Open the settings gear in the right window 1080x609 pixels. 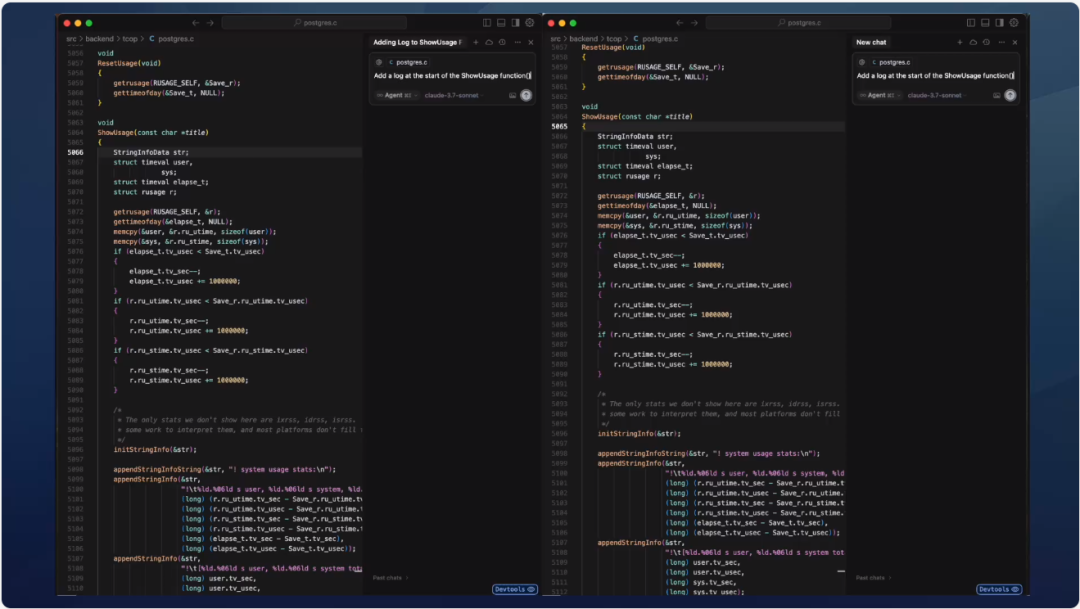tap(1013, 22)
